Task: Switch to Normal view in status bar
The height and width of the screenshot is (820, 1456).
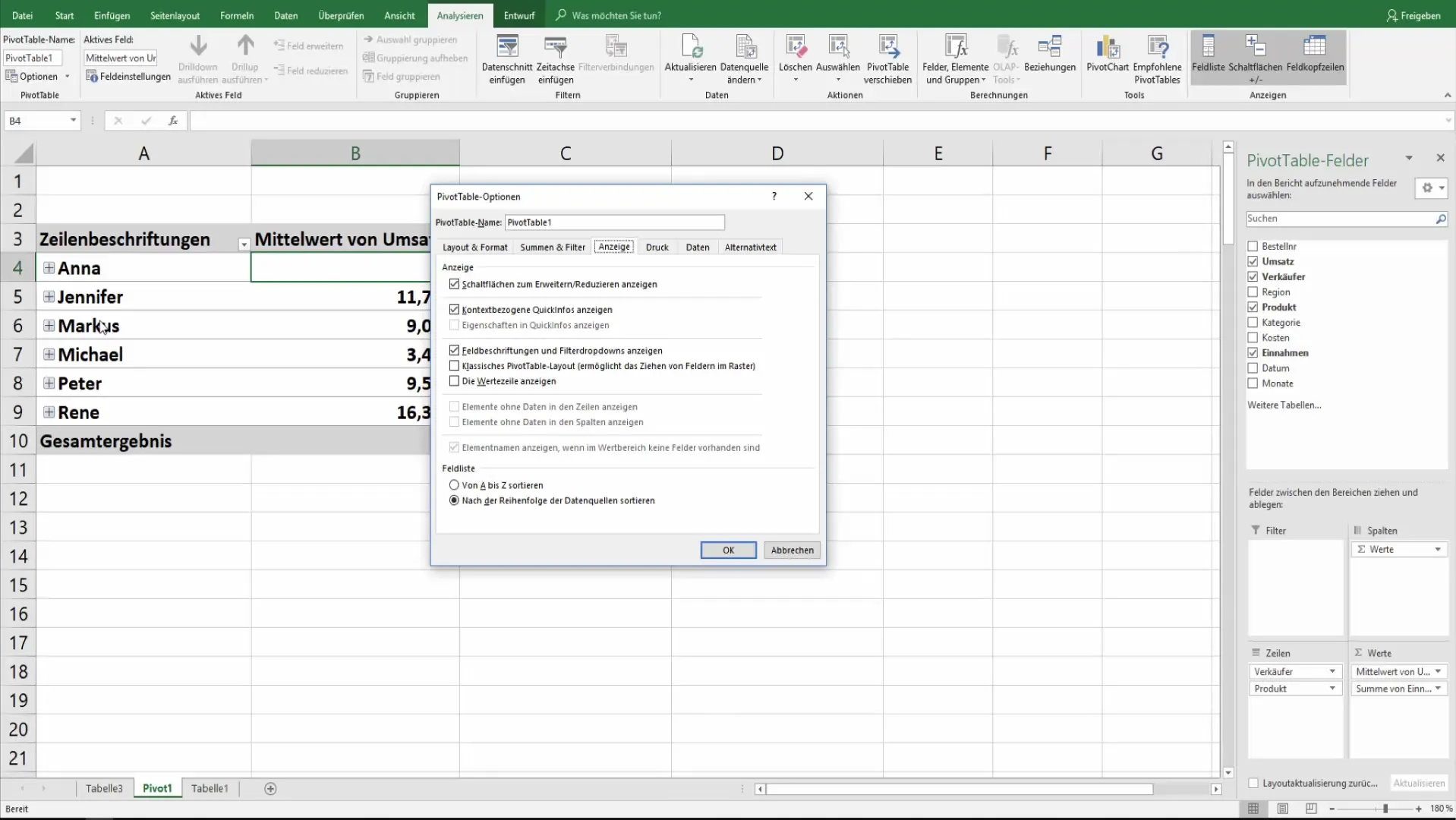Action: [1253, 809]
